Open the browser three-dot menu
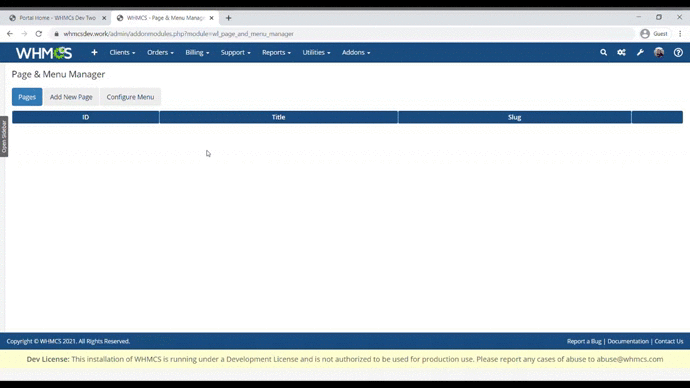The image size is (690, 388). pyautogui.click(x=680, y=33)
